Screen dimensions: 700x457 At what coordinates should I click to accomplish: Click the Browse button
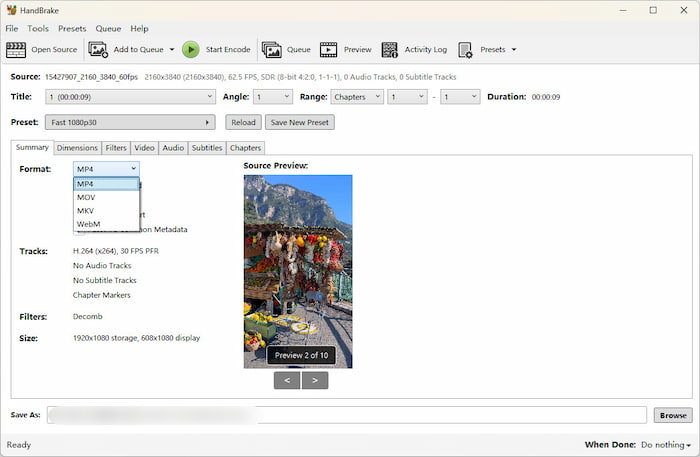(673, 415)
